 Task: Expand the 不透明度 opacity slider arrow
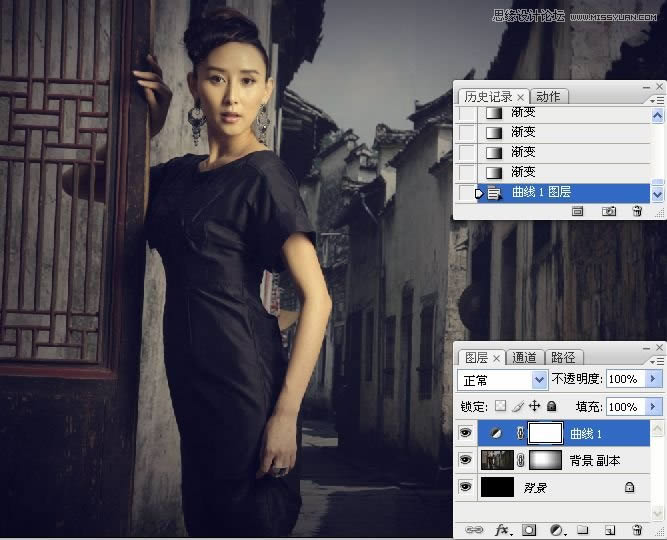click(654, 380)
